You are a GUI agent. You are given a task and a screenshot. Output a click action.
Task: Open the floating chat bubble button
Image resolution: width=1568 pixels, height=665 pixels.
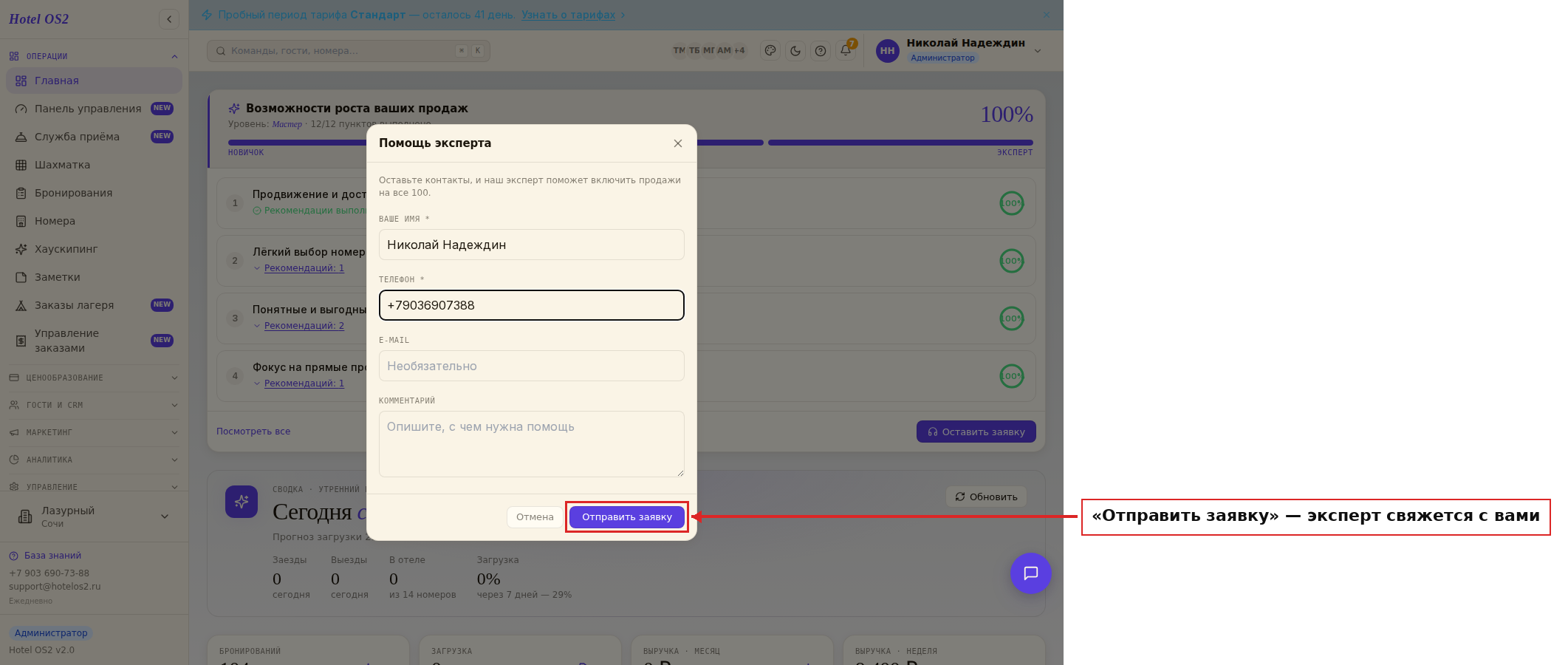[1030, 573]
